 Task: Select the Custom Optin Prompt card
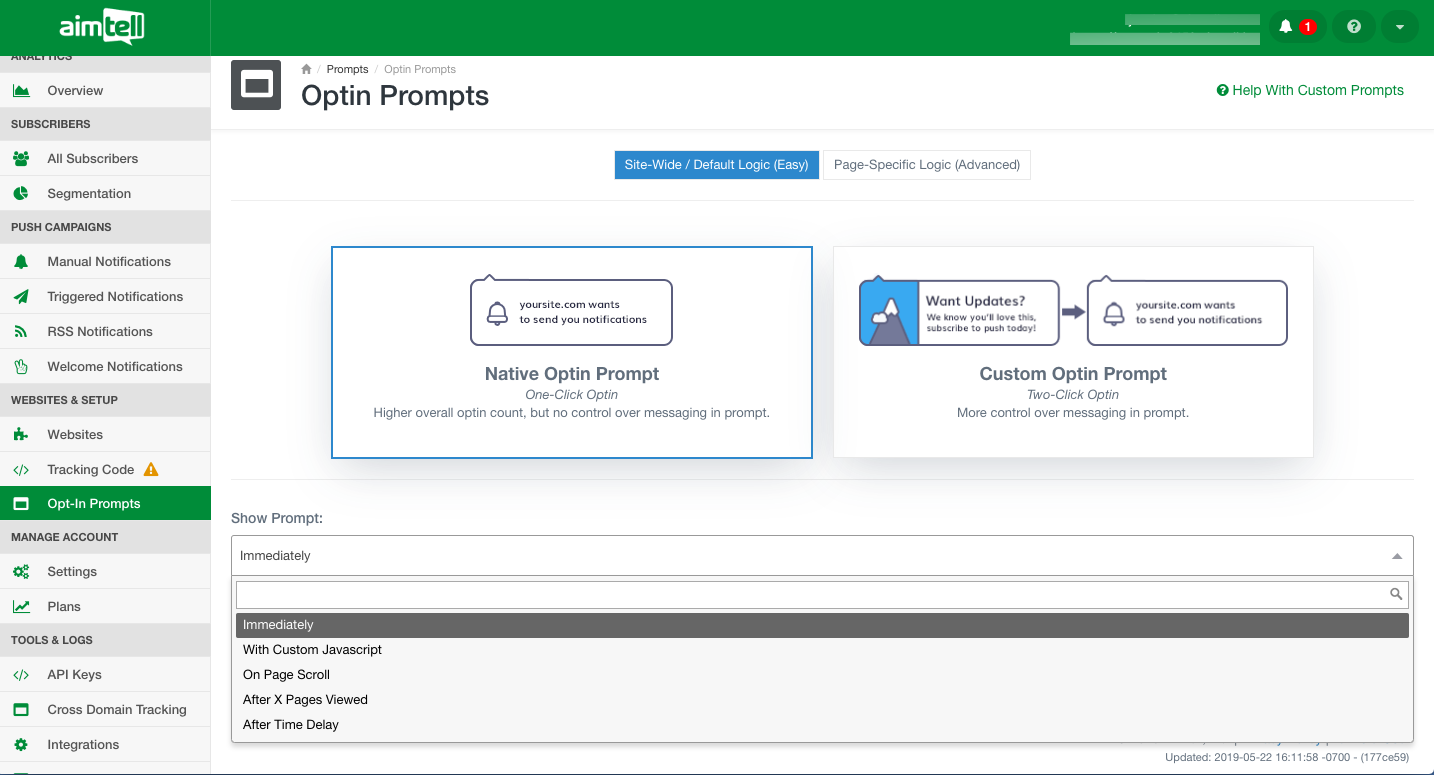coord(1072,352)
